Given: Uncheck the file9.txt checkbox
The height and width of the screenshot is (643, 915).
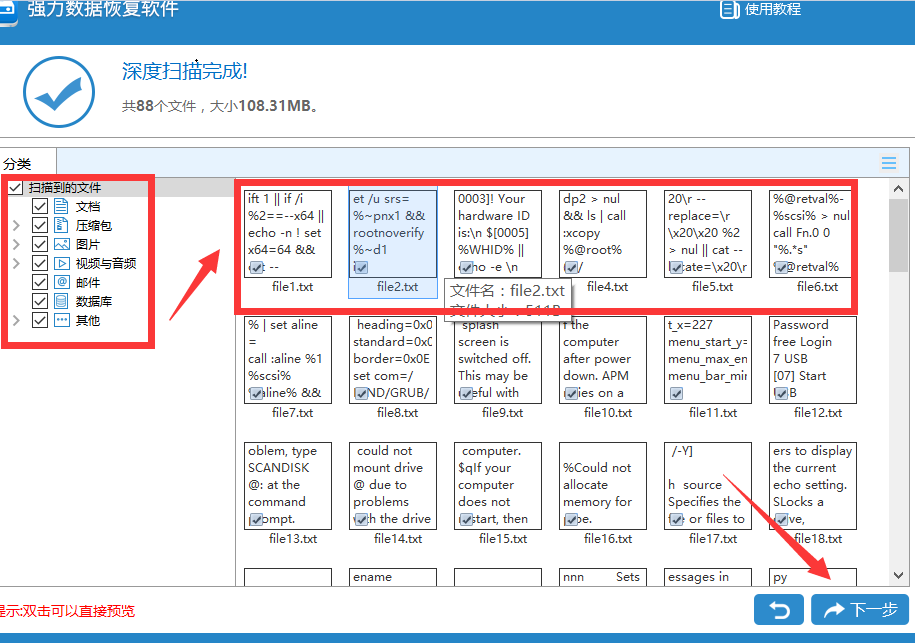Looking at the screenshot, I should (x=466, y=394).
